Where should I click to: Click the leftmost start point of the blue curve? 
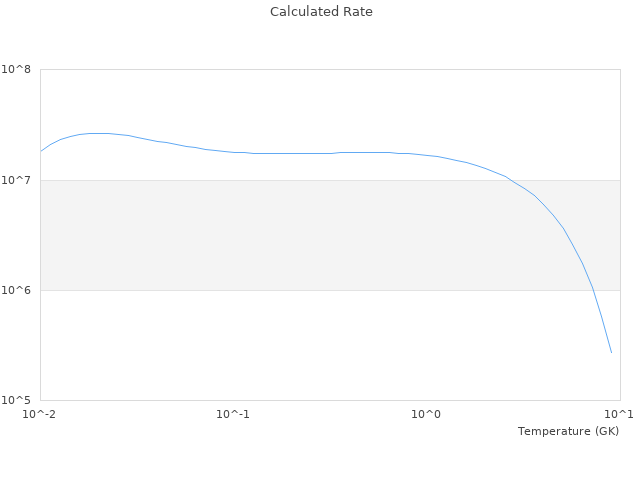point(41,151)
